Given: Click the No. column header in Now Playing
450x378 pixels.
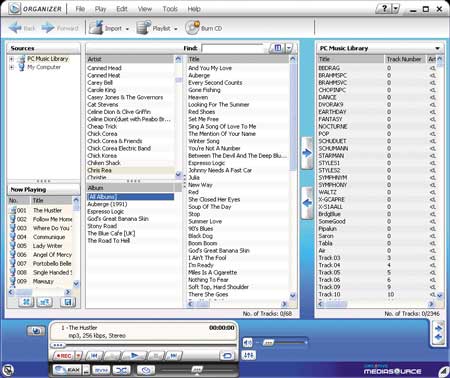Looking at the screenshot, I should coord(18,201).
